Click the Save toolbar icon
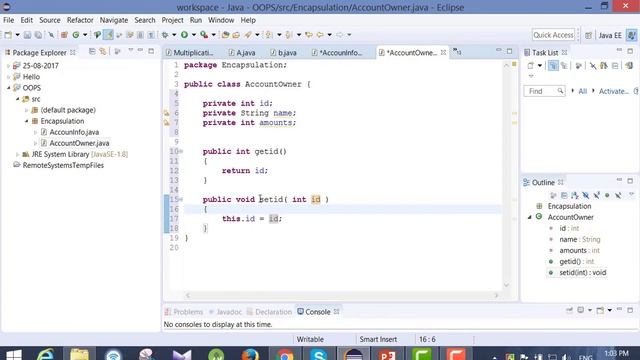Image resolution: width=640 pixels, height=360 pixels. tap(27, 35)
